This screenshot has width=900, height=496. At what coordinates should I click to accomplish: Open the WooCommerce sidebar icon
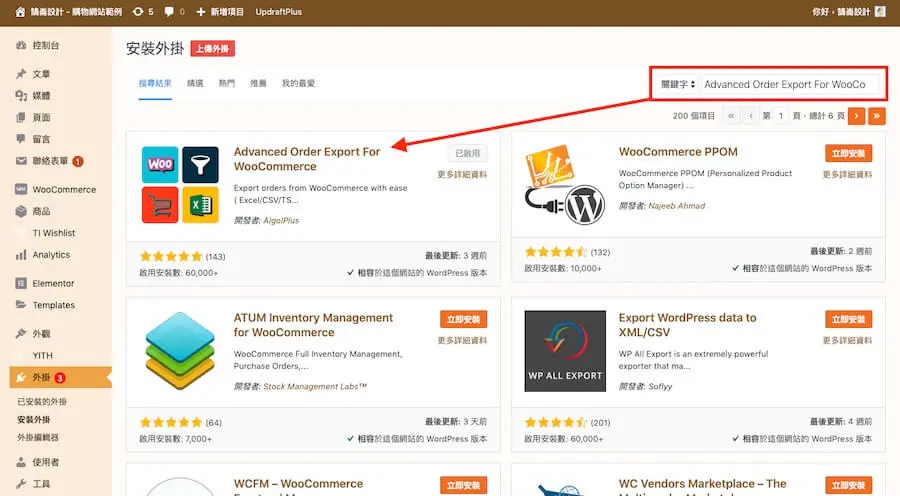tap(21, 189)
